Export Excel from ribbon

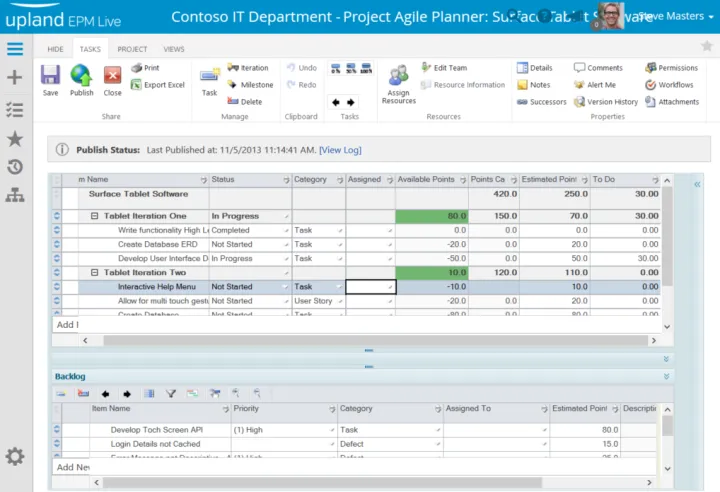coord(158,85)
